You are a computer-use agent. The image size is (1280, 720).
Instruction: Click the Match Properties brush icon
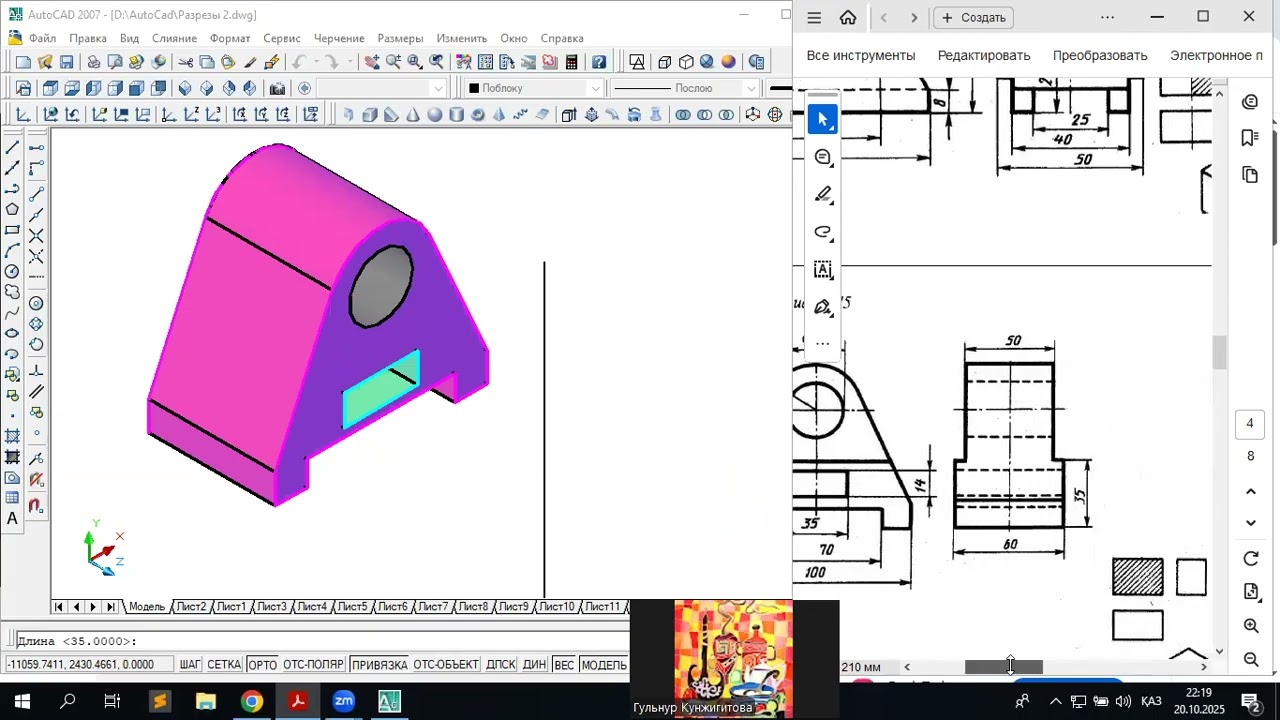[x=250, y=62]
